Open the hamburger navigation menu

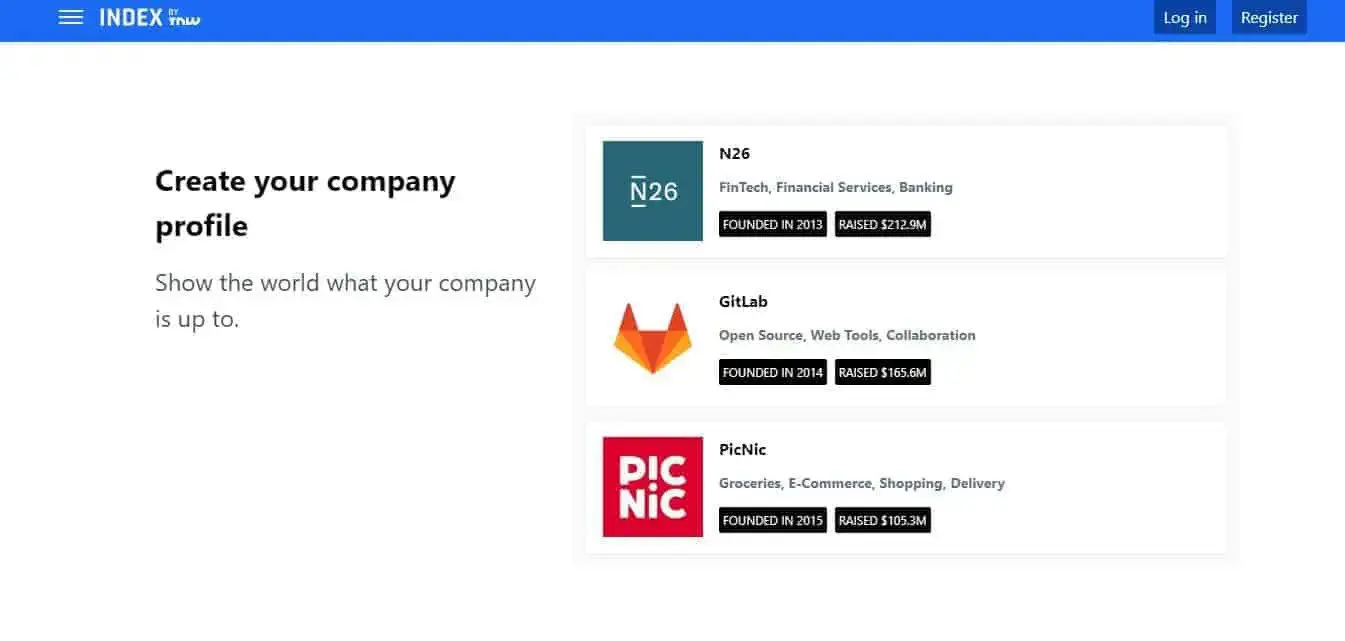[x=70, y=17]
